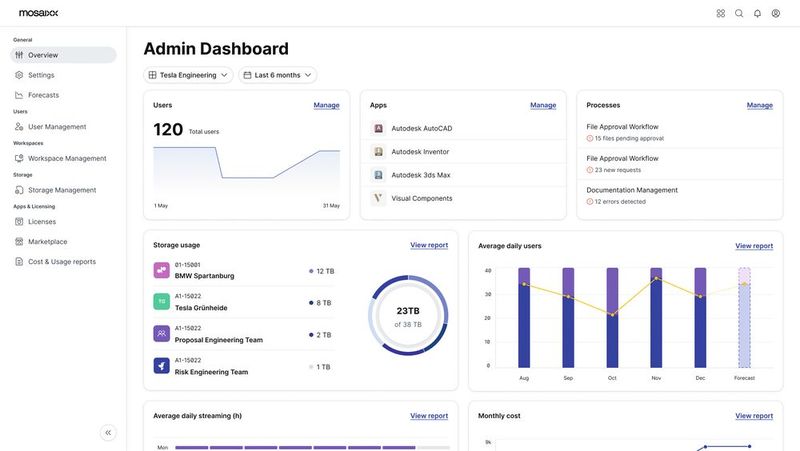Viewport: 800px width, 451px height.
Task: Click the Autodesk AutoCAD app icon
Action: [378, 128]
